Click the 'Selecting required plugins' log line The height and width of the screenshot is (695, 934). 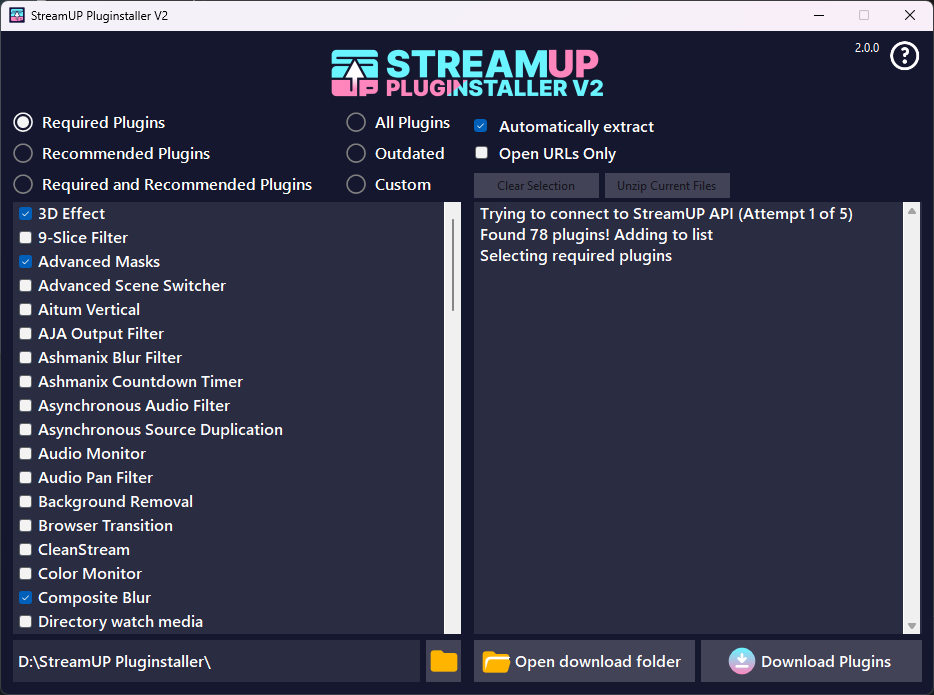[576, 255]
